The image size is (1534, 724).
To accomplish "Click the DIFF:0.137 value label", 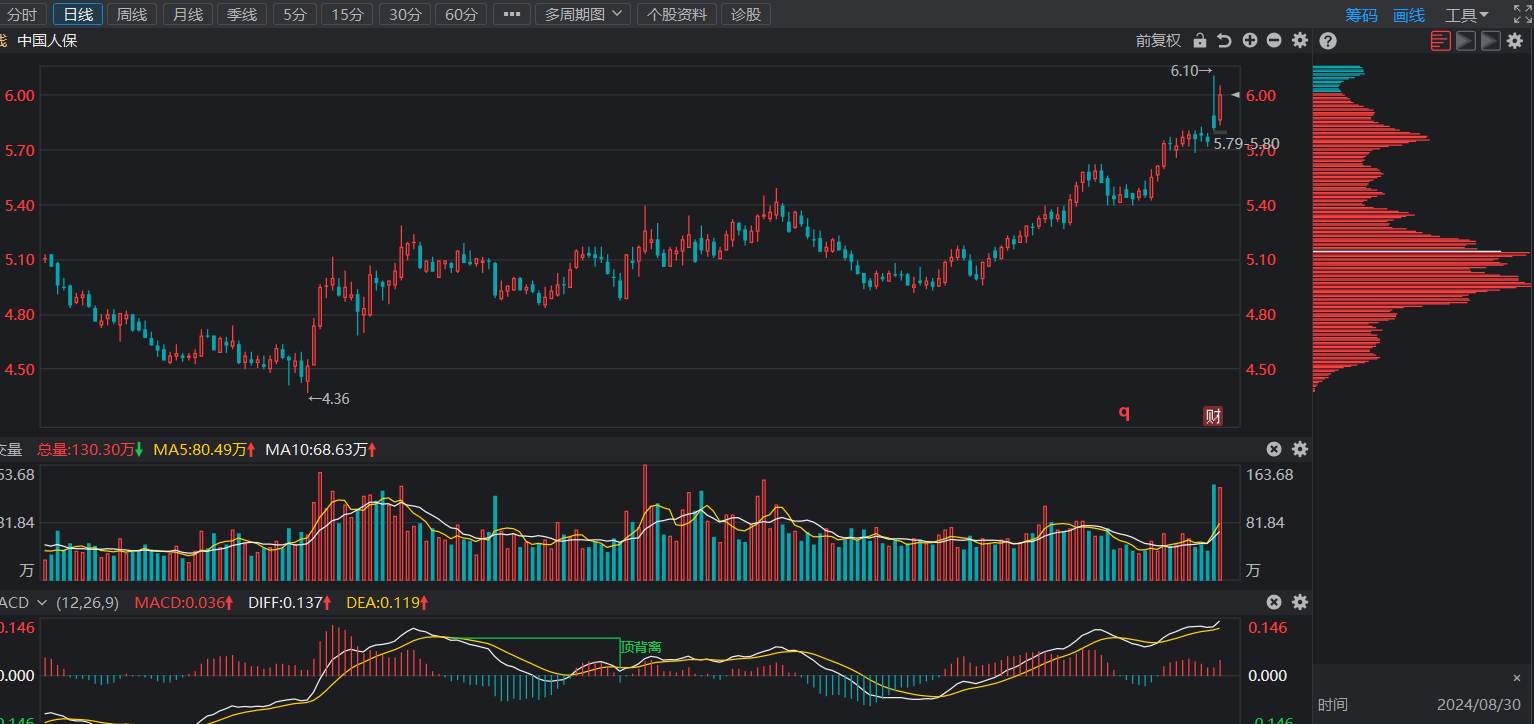I will [x=289, y=603].
